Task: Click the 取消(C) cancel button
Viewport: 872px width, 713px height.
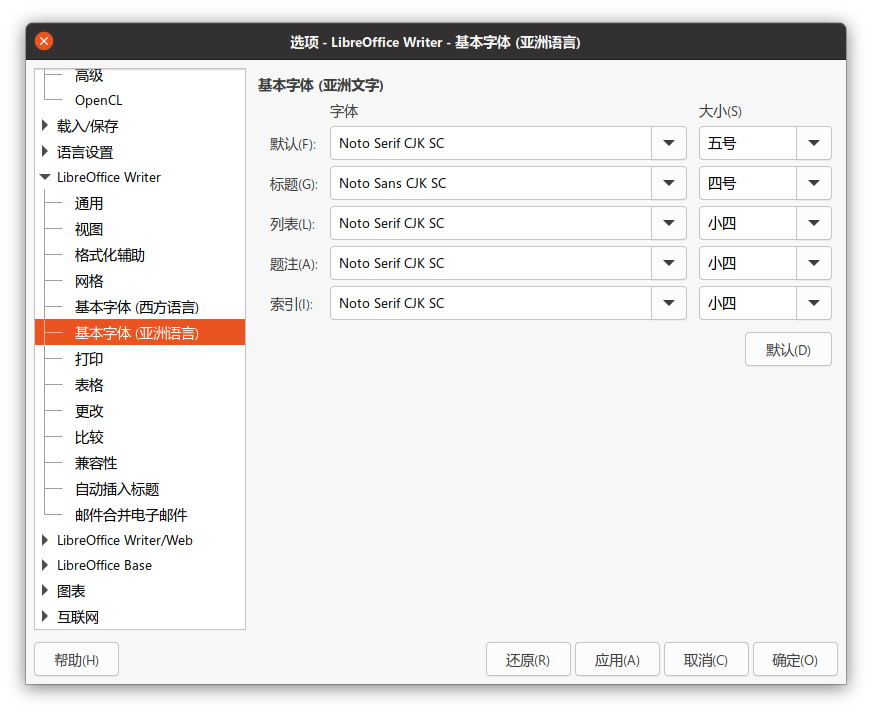Action: [706, 660]
